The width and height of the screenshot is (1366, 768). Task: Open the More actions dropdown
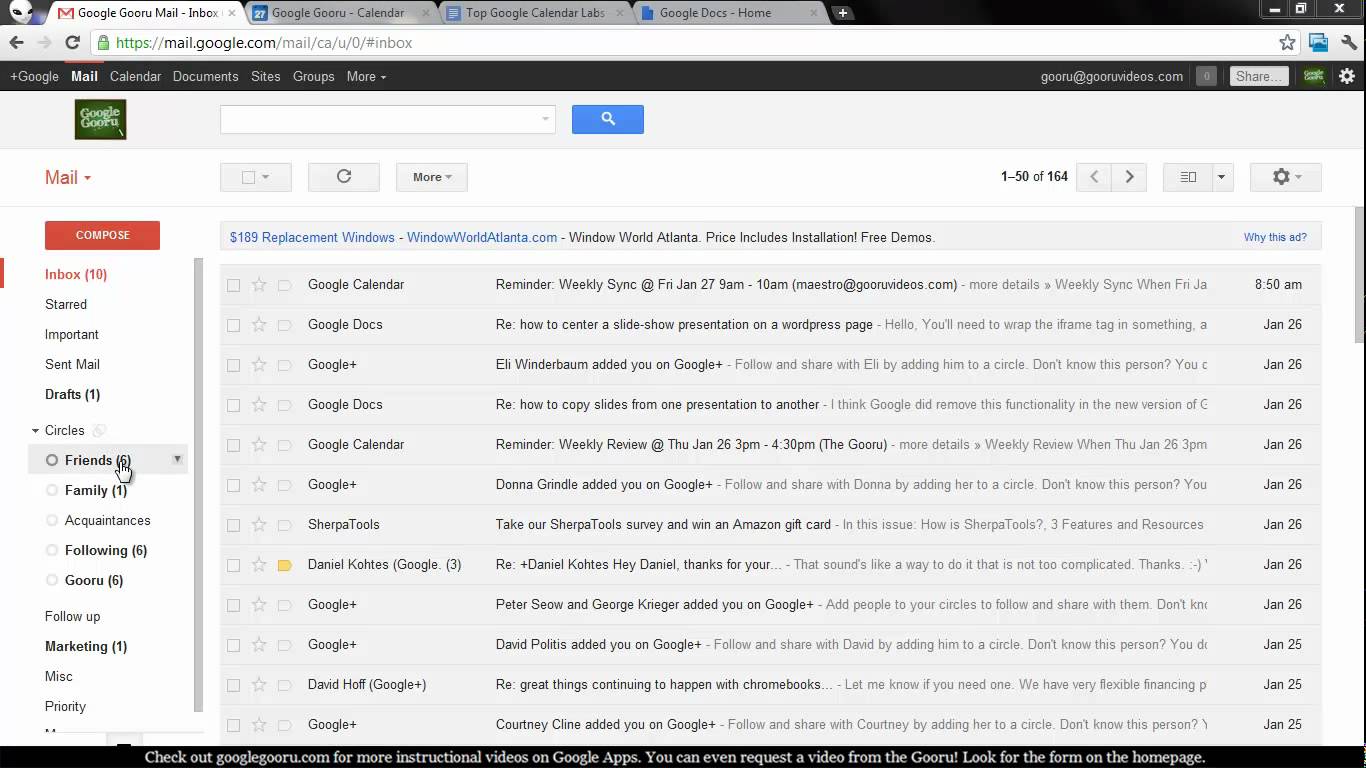(x=432, y=177)
